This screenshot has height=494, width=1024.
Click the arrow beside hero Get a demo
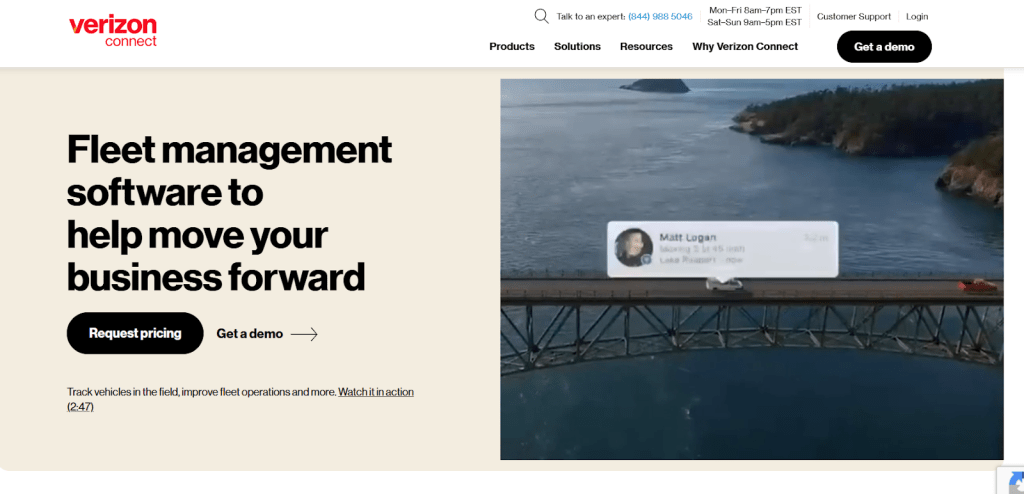(x=304, y=334)
